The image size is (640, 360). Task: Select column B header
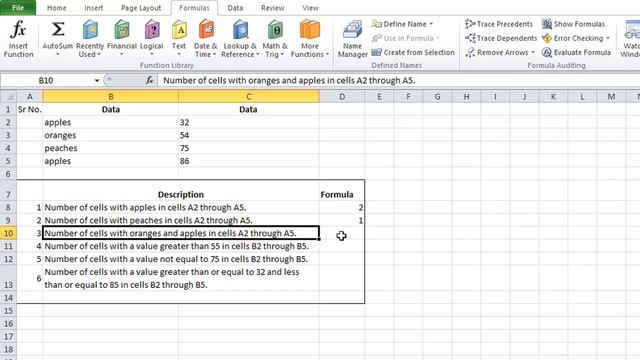point(111,97)
